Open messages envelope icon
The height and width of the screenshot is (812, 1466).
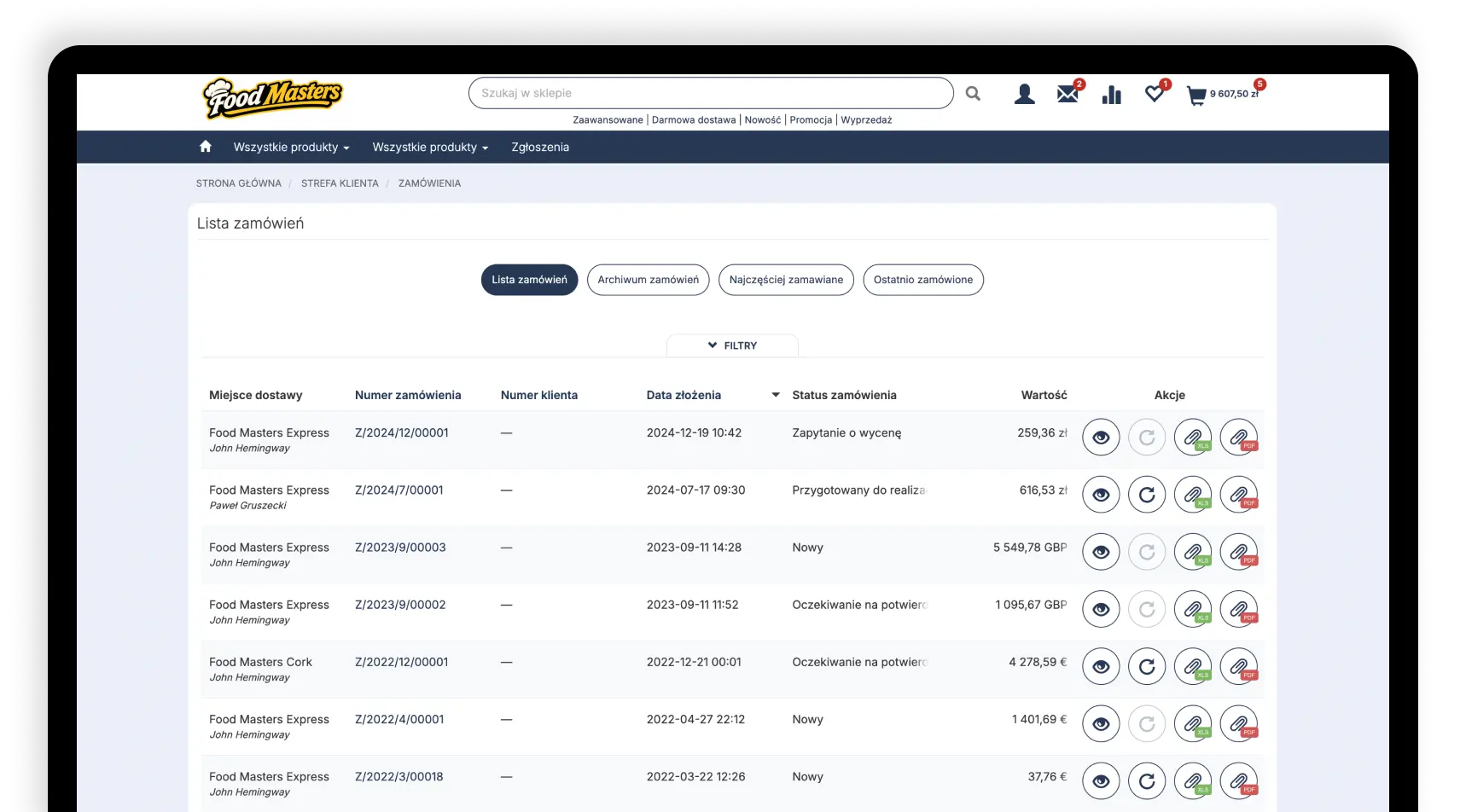tap(1067, 94)
